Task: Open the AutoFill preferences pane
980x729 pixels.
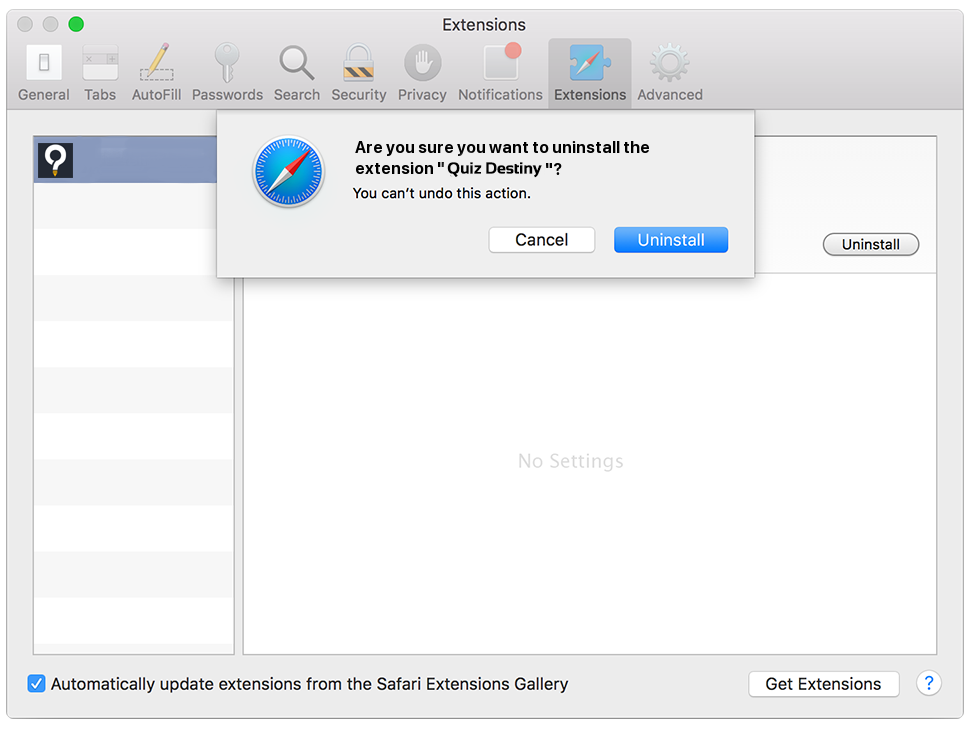Action: (156, 73)
